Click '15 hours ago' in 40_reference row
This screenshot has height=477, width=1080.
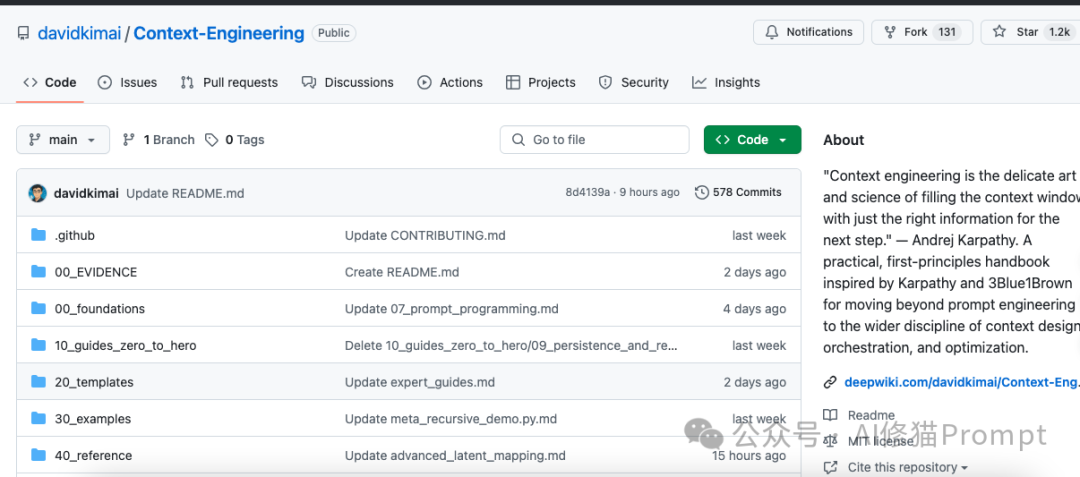[x=748, y=456]
